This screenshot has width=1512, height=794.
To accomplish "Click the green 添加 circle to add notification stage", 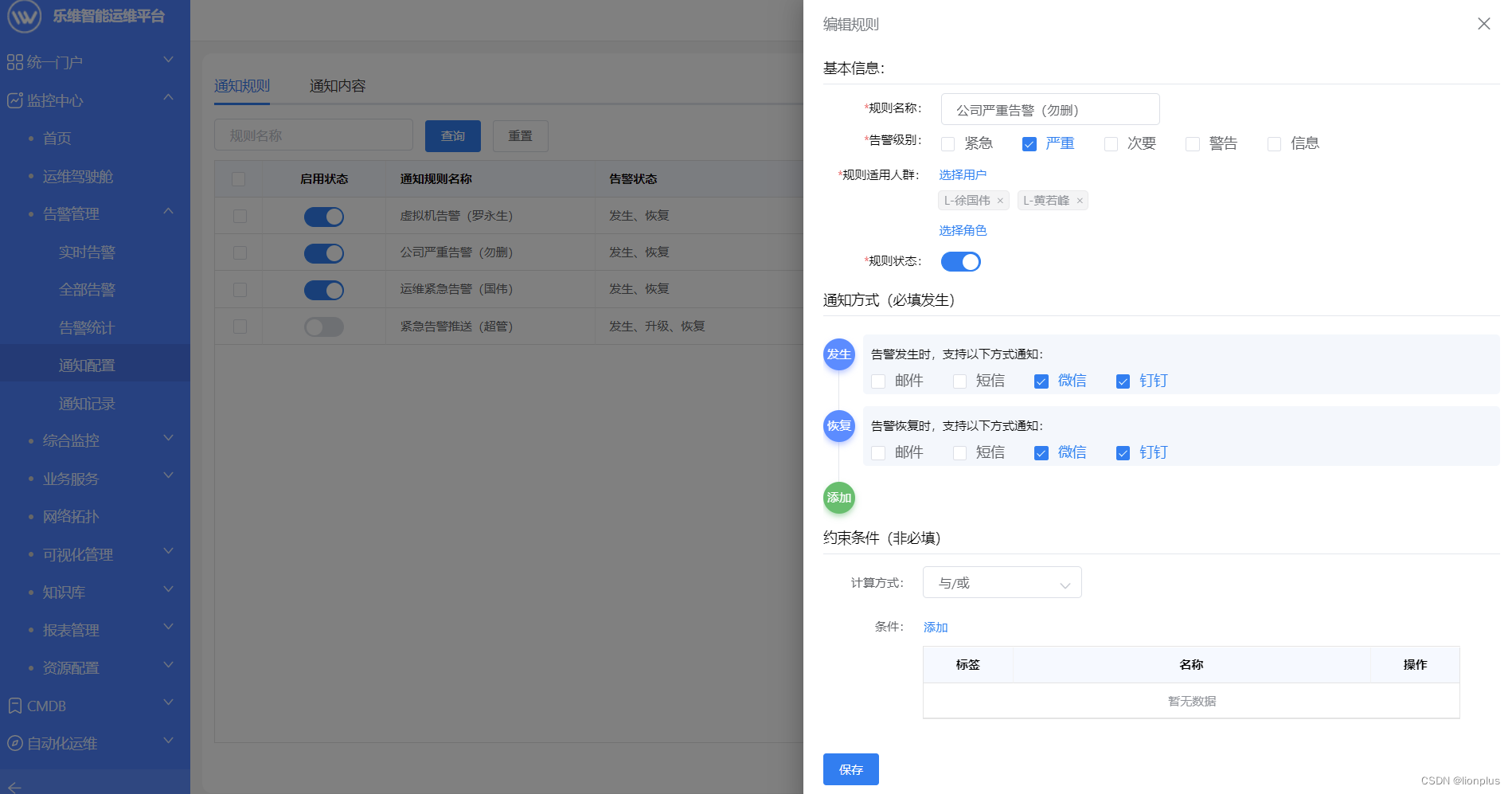I will 838,498.
